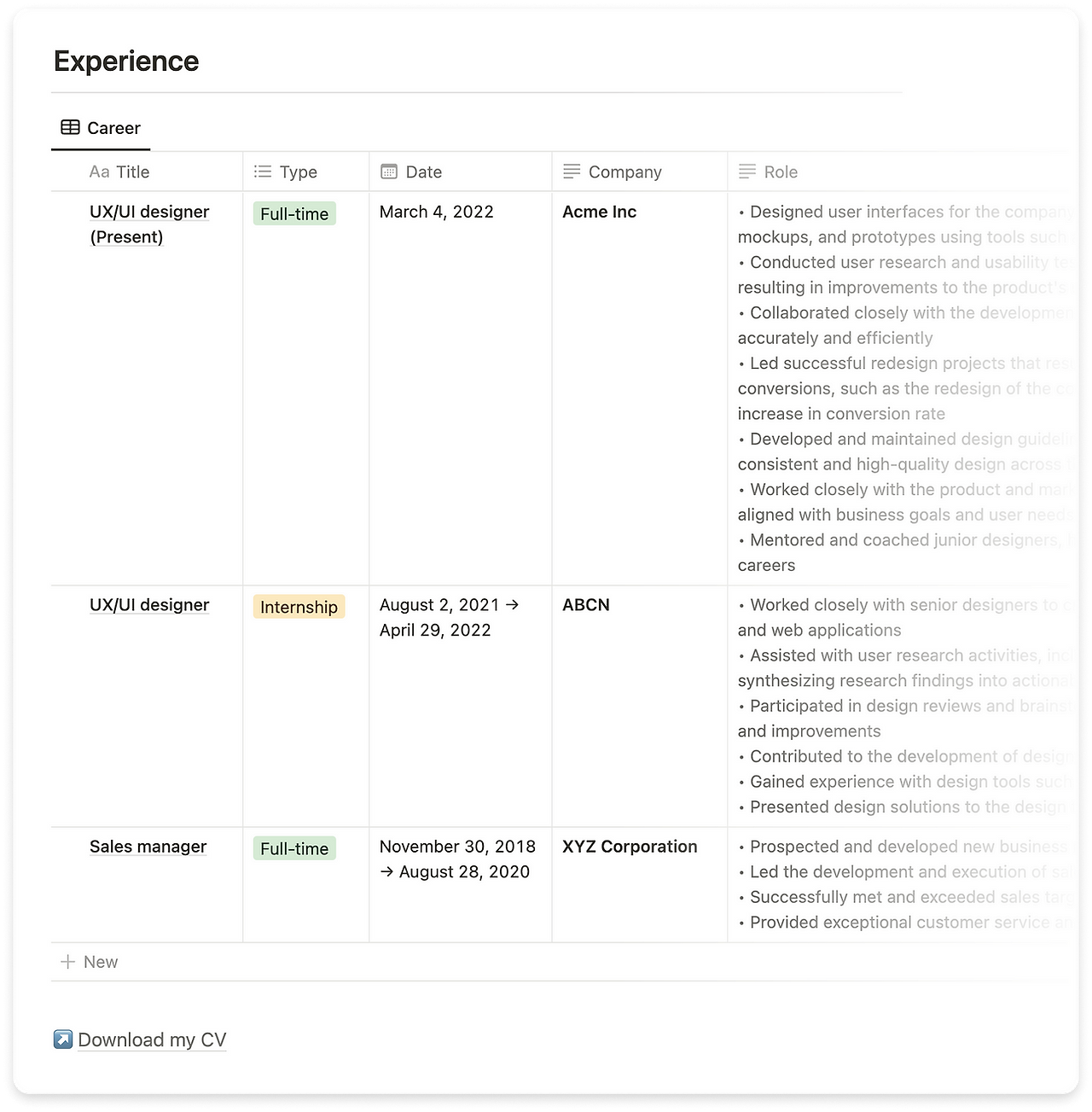
Task: Click the table icon beside Career
Action: pos(71,127)
